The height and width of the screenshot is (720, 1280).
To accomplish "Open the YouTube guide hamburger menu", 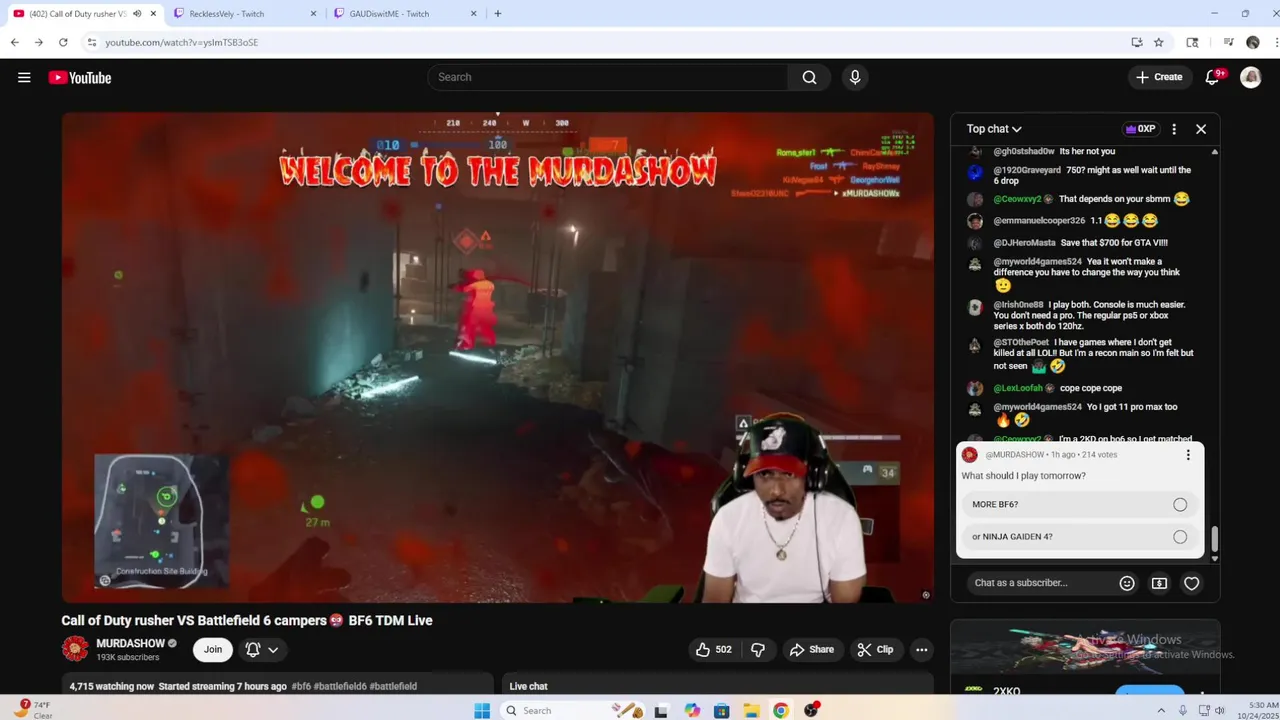I will [x=24, y=77].
